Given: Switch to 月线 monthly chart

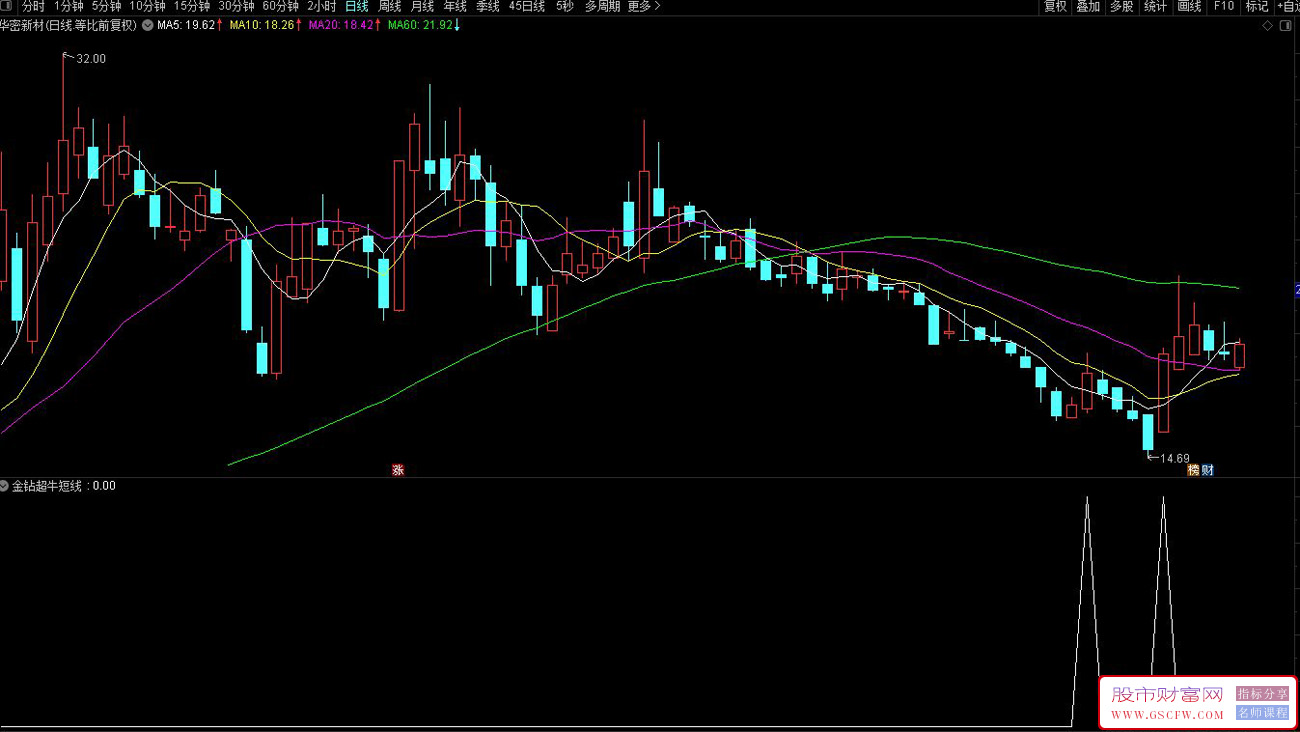Looking at the screenshot, I should point(422,6).
